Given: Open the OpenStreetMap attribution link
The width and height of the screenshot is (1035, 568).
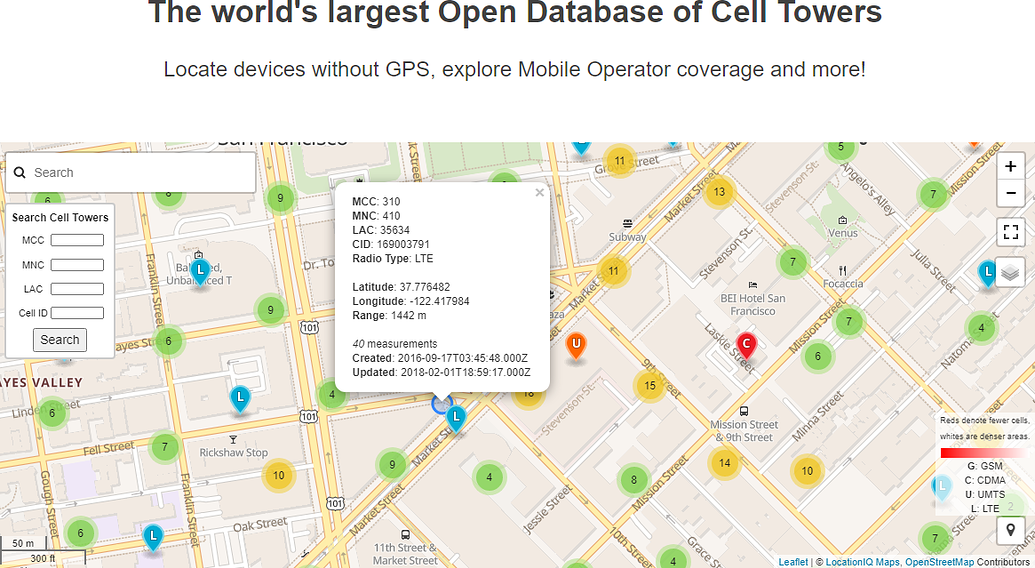Looking at the screenshot, I should pos(939,561).
